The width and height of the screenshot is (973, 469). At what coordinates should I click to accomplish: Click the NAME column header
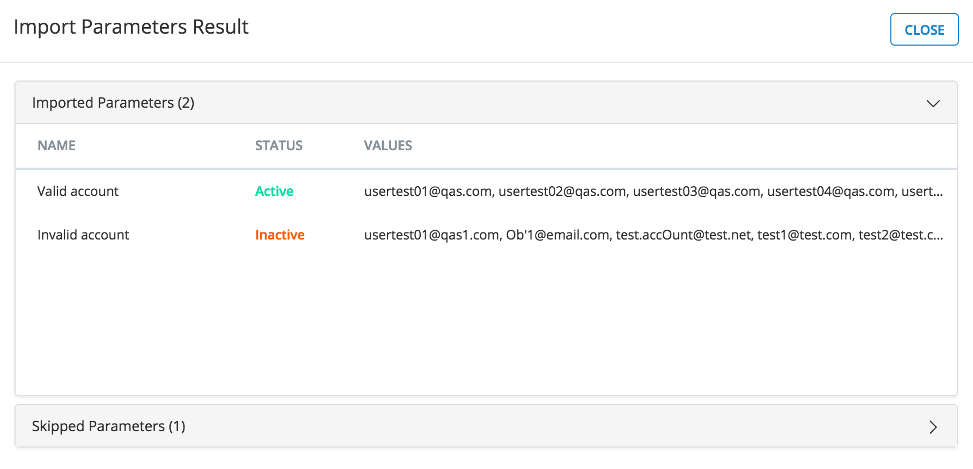[x=56, y=146]
